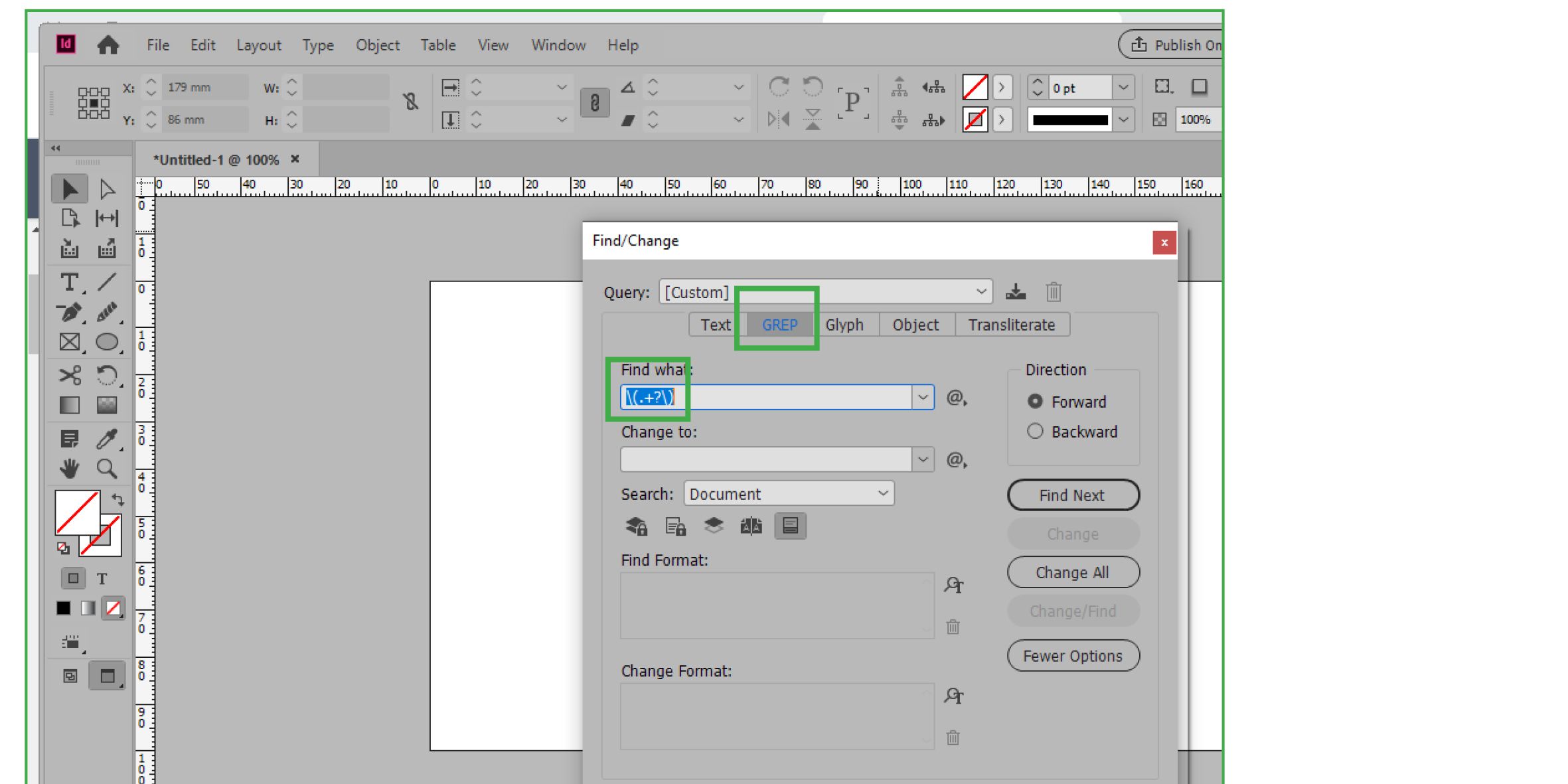
Task: Click the Save Query icon
Action: [x=1015, y=292]
